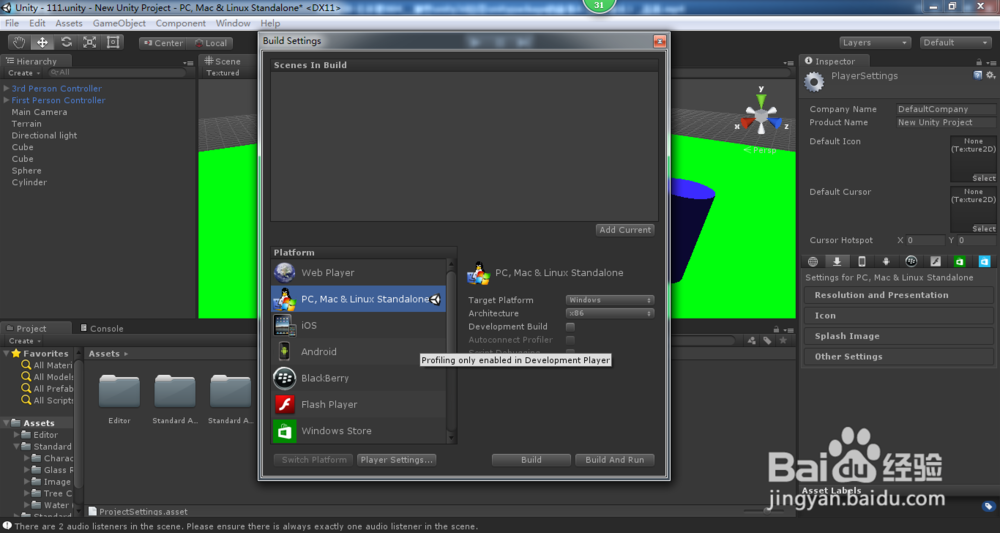Open Target Platform dropdown
The width and height of the screenshot is (1000, 533).
[x=610, y=300]
